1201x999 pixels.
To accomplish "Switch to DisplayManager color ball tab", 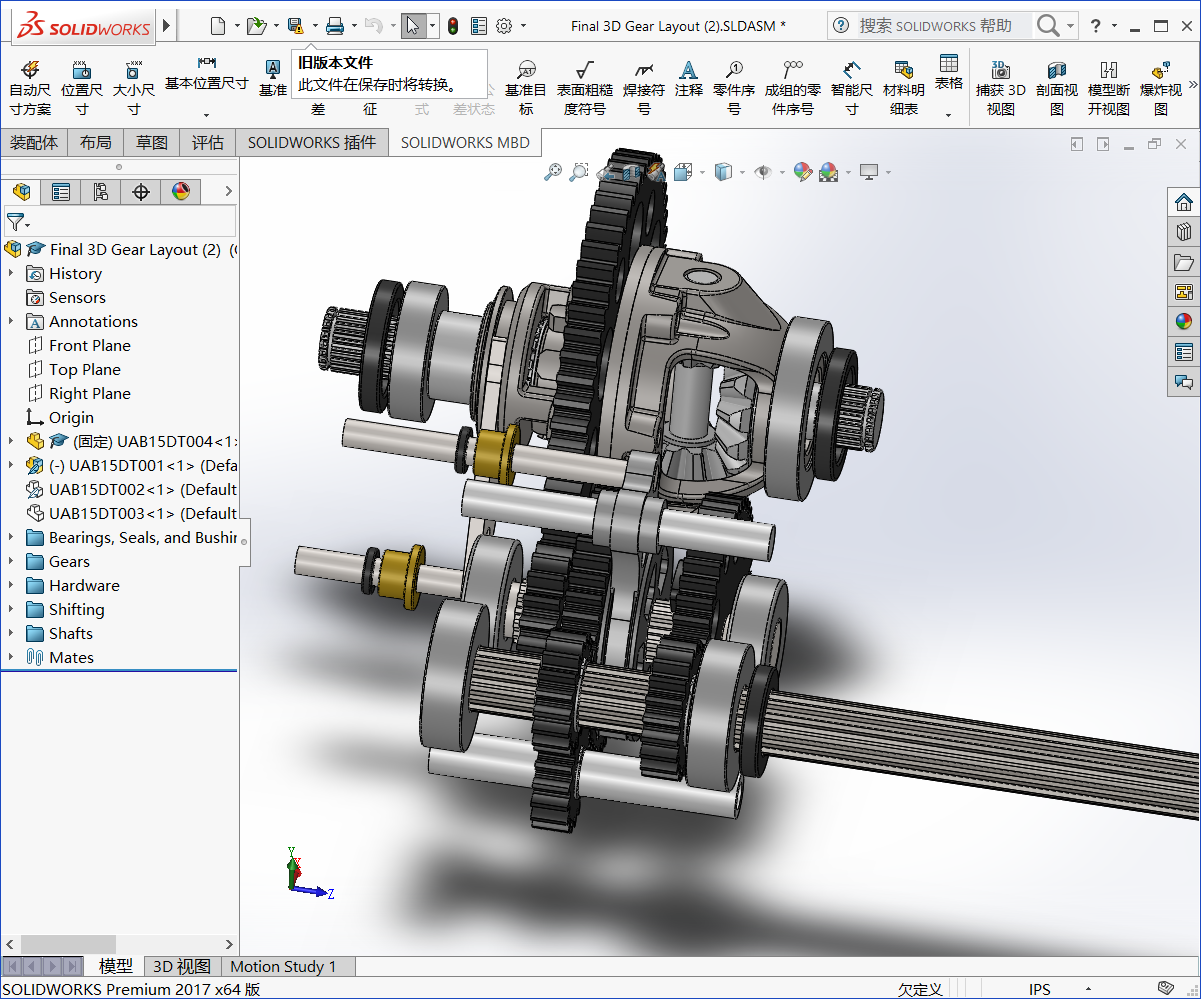I will click(x=181, y=191).
